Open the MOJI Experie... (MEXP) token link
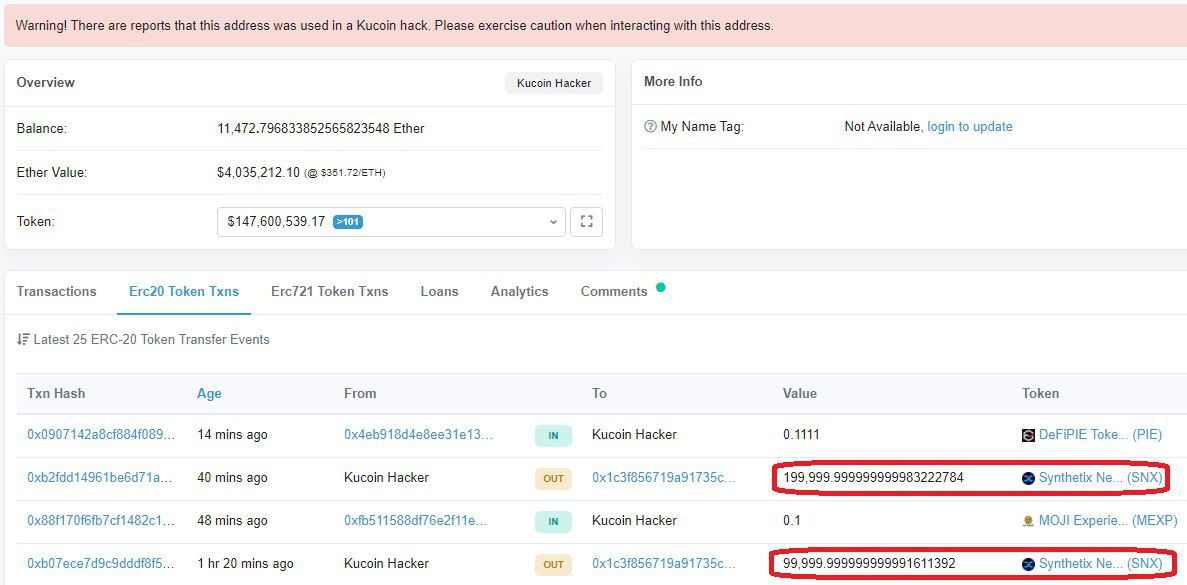The image size is (1187, 585). pos(1108,521)
